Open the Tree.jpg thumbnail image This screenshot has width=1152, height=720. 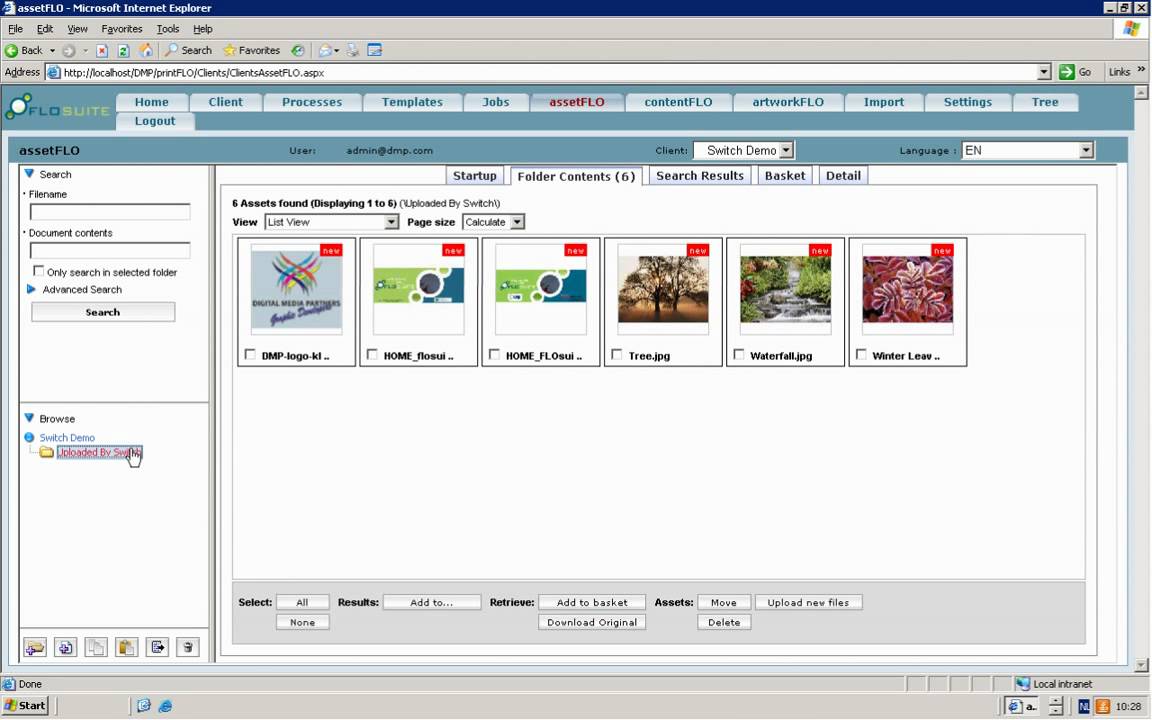[x=663, y=289]
